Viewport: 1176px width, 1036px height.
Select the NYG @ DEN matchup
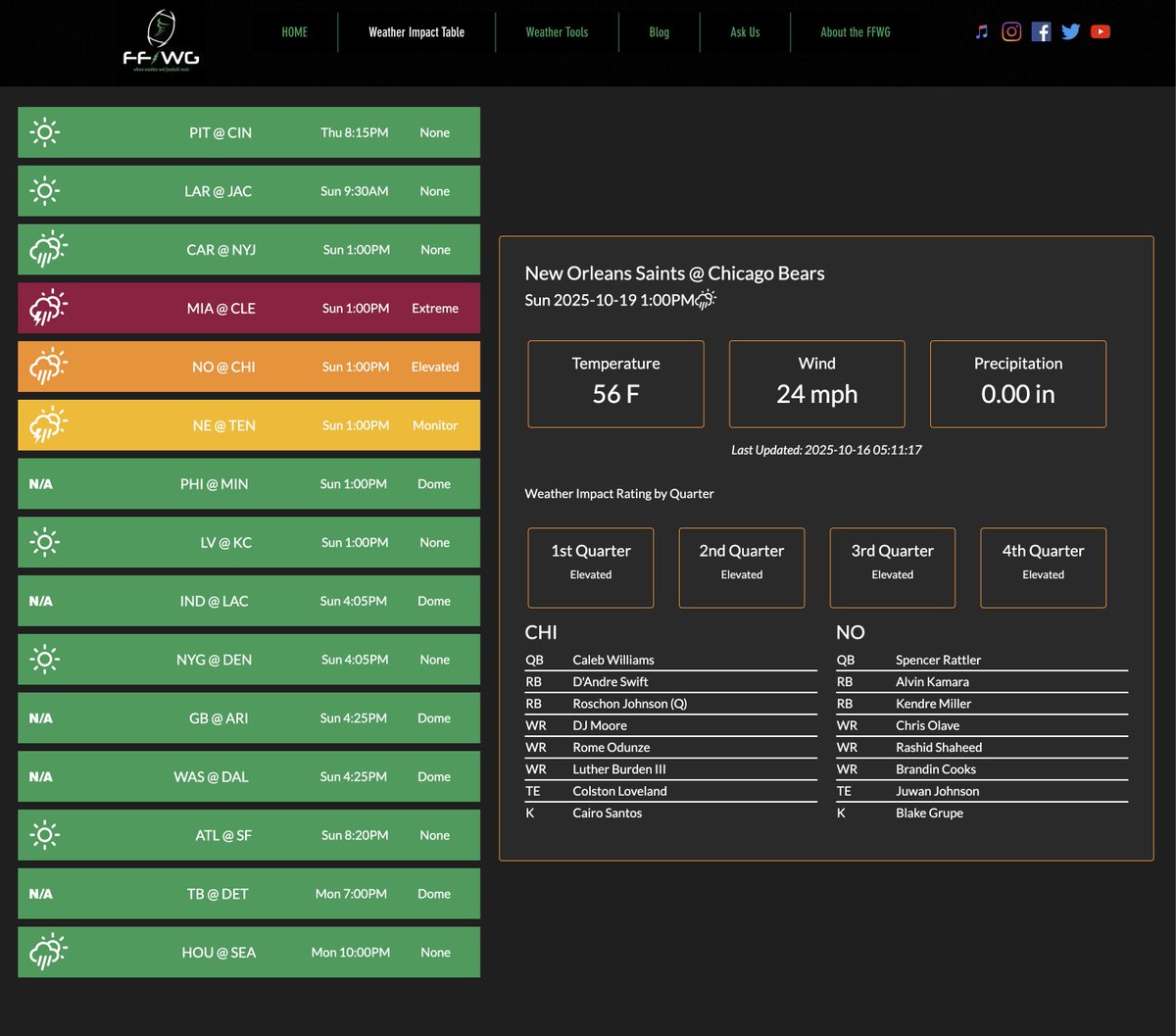pyautogui.click(x=249, y=660)
